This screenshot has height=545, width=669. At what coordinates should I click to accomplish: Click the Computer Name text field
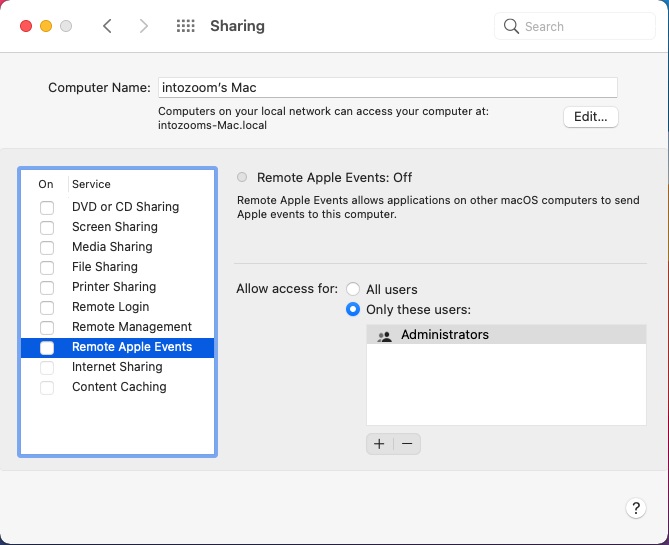pos(388,87)
